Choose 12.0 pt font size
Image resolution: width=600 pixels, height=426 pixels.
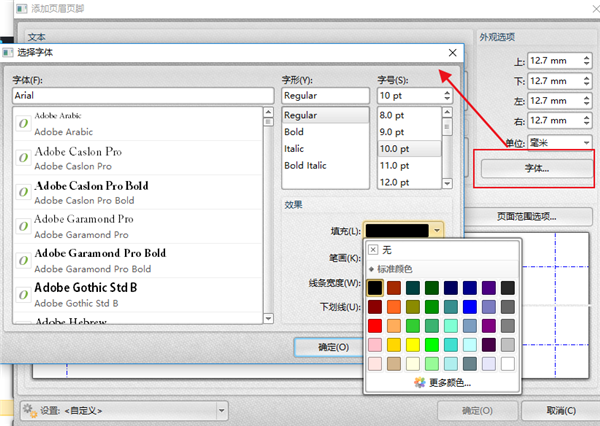click(x=409, y=182)
